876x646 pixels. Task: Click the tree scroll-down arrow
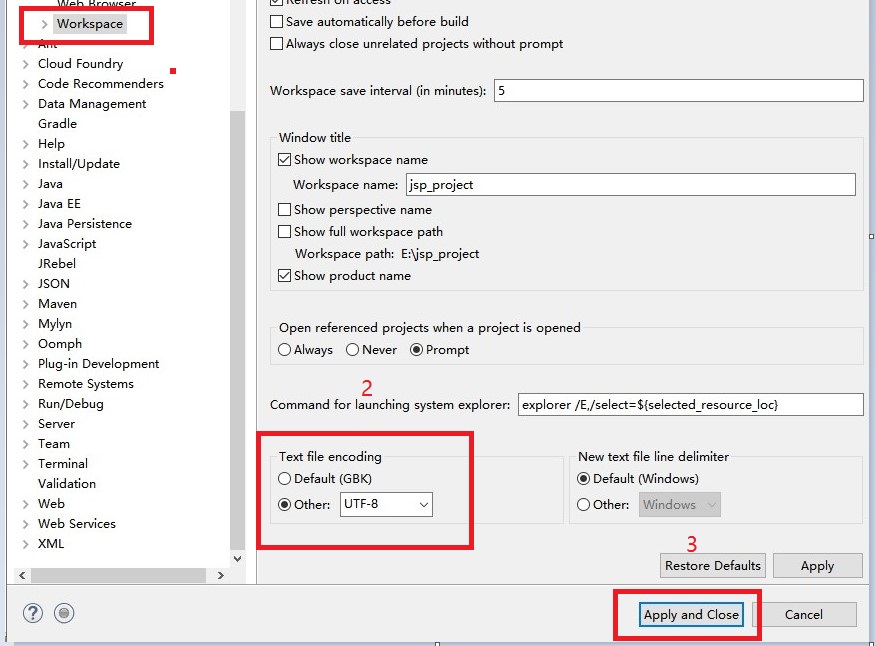[237, 559]
